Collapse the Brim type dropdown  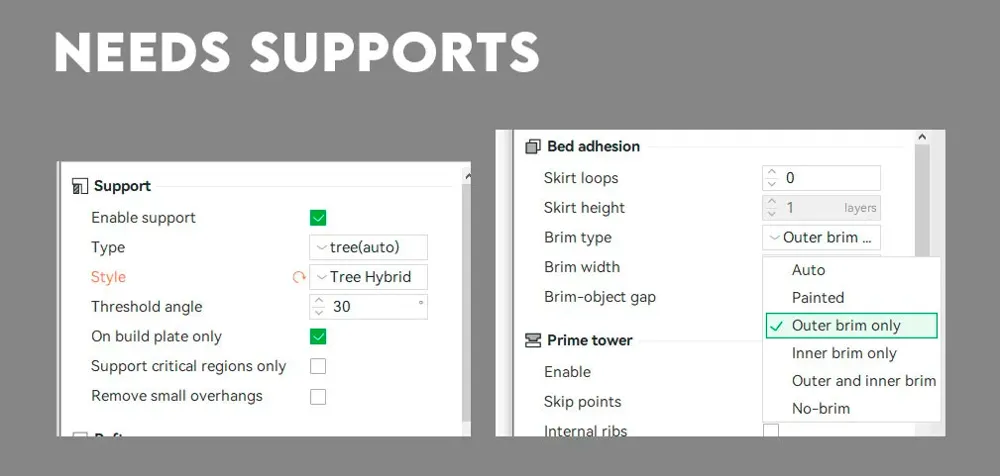click(821, 237)
